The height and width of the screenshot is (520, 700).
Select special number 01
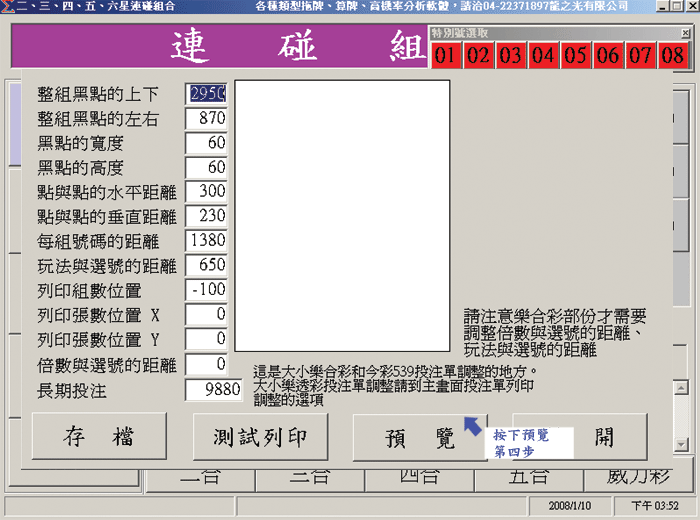[446, 55]
